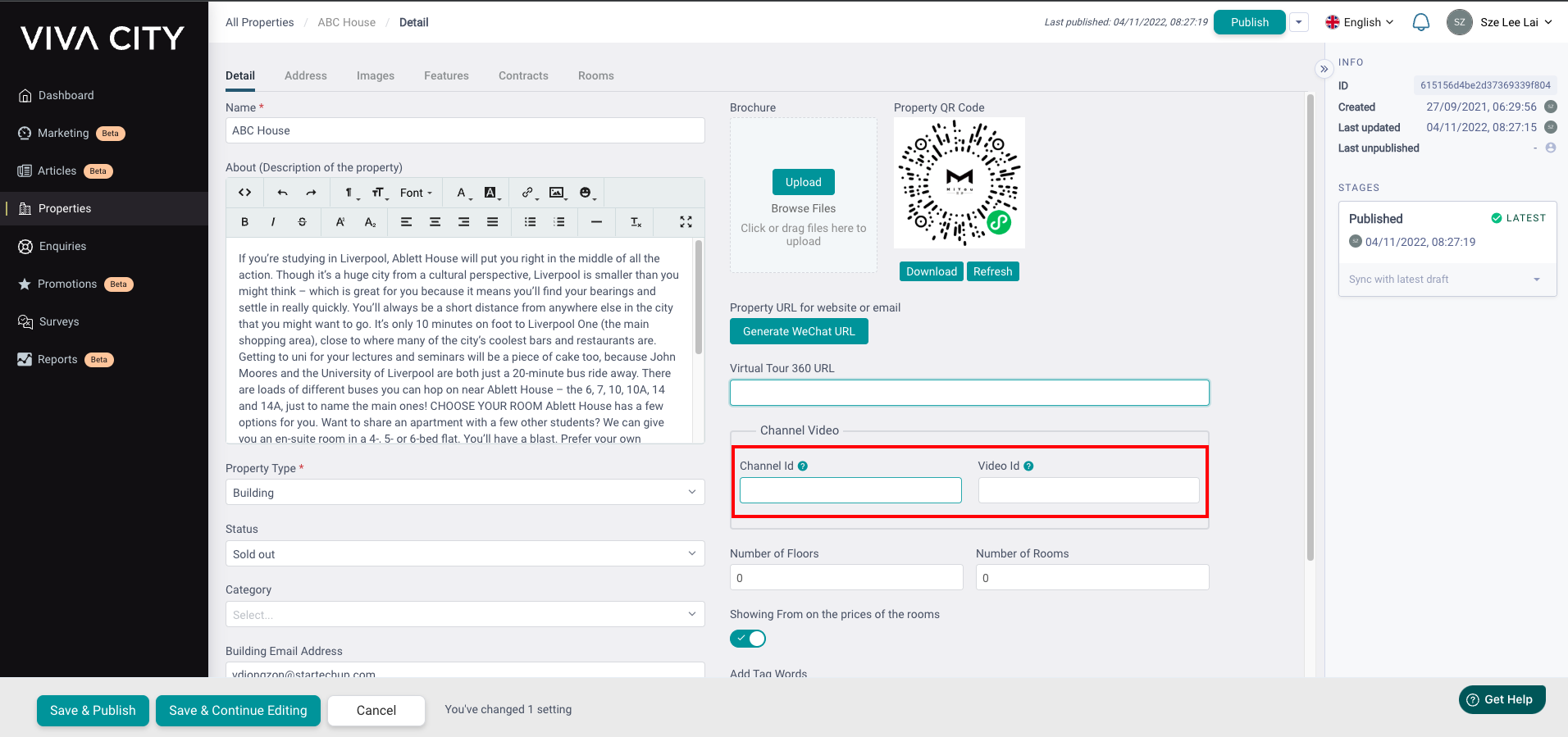This screenshot has height=737, width=1568.
Task: Apply bold formatting
Action: [244, 222]
